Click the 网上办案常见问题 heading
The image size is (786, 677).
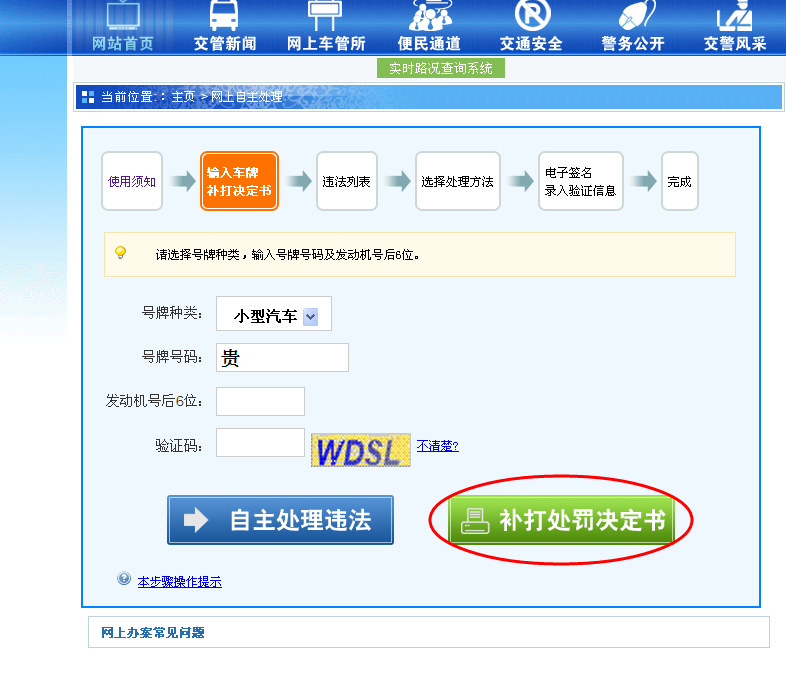click(152, 632)
